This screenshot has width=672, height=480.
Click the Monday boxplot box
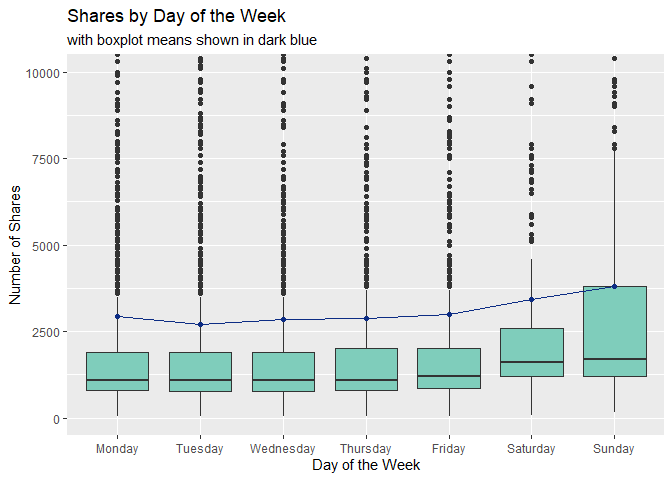coord(118,371)
